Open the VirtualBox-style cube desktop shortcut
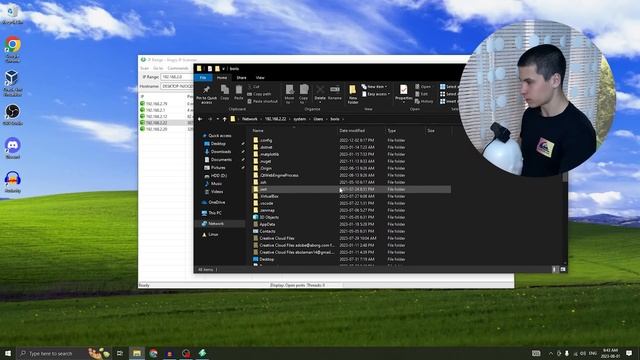The image size is (640, 360). pyautogui.click(x=12, y=83)
